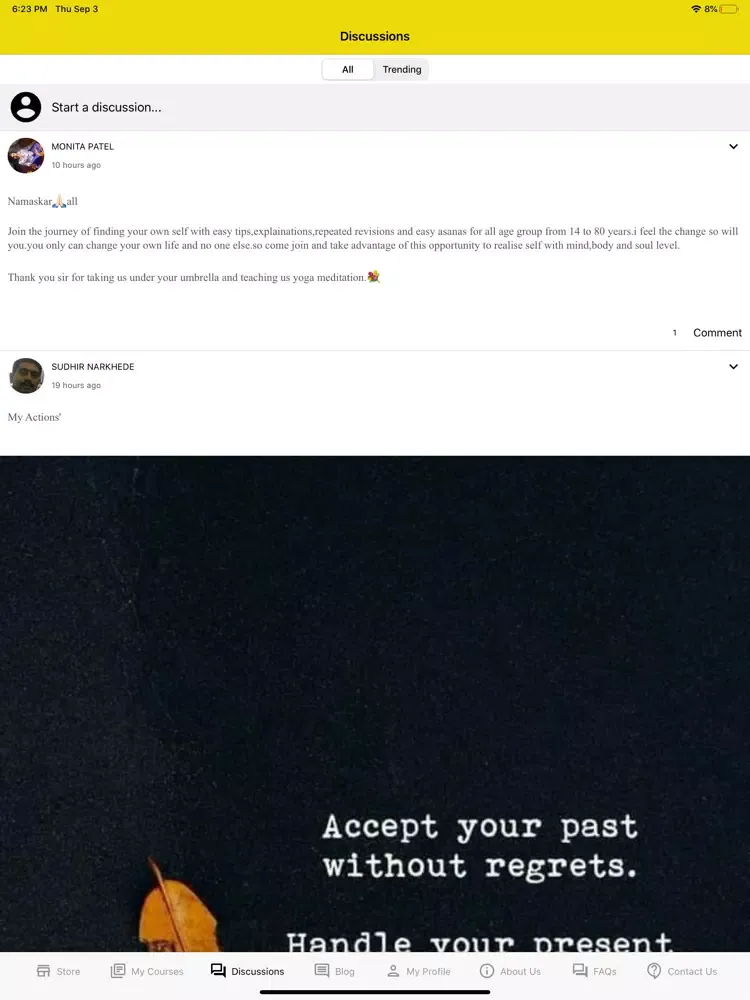This screenshot has height=1000, width=750.
Task: Open the Contact Us question-mark icon
Action: pyautogui.click(x=654, y=971)
